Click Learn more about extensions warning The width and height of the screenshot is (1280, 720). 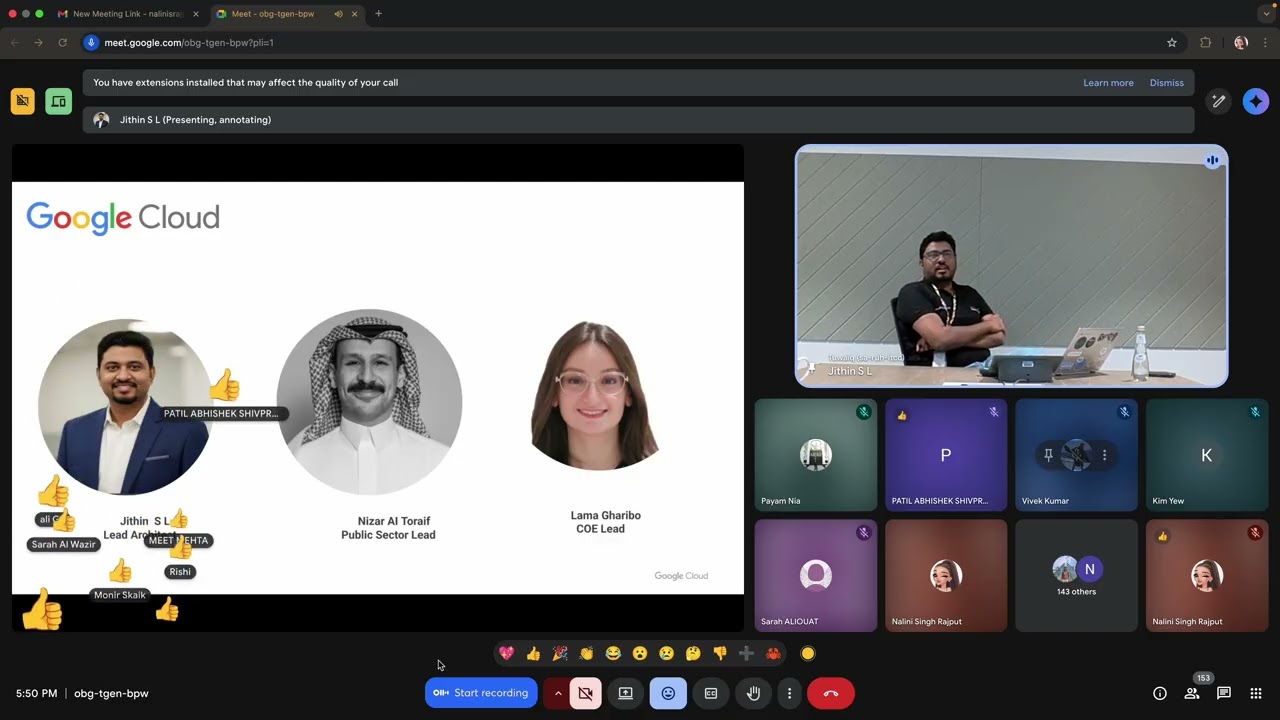(x=1108, y=83)
